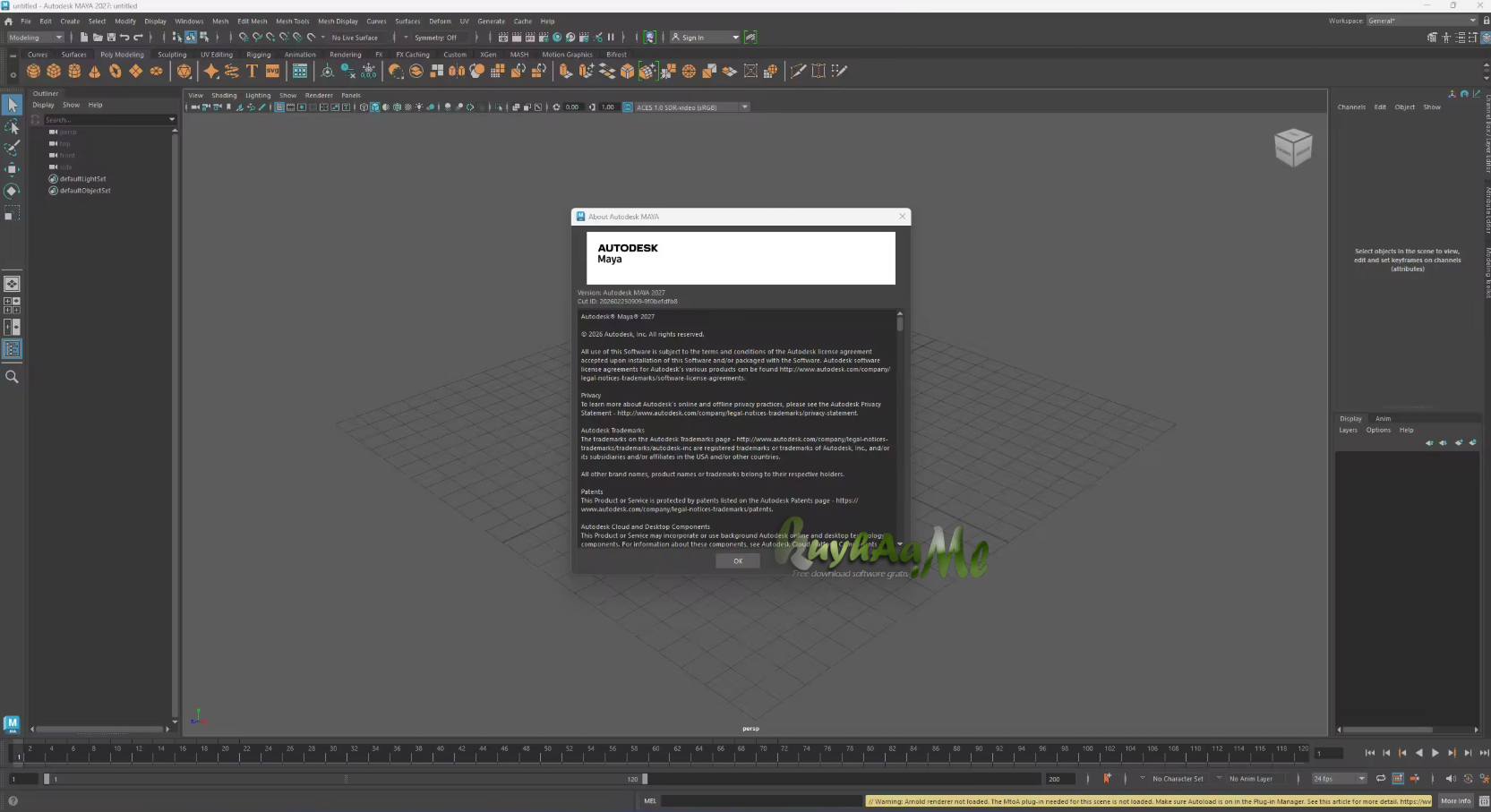Open the Workspace General dropdown
This screenshot has height=812, width=1491.
pos(1422,21)
